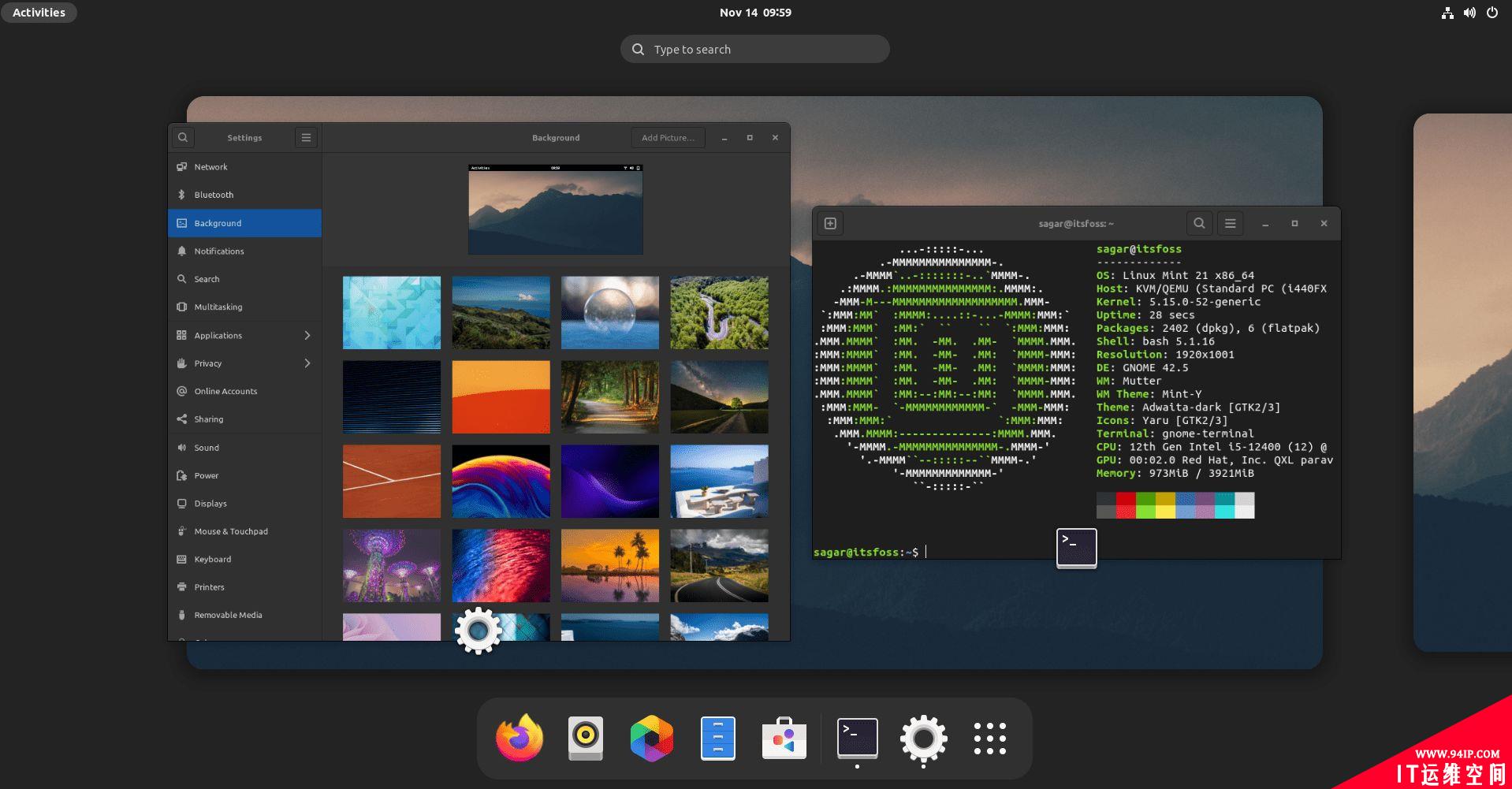
Task: Open Displays settings
Action: point(244,504)
